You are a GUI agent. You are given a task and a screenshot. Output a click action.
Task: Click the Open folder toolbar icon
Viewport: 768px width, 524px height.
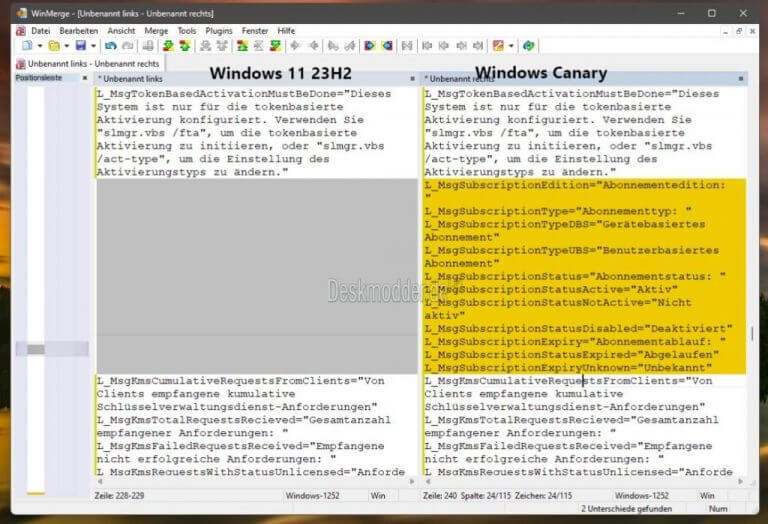pyautogui.click(x=54, y=46)
